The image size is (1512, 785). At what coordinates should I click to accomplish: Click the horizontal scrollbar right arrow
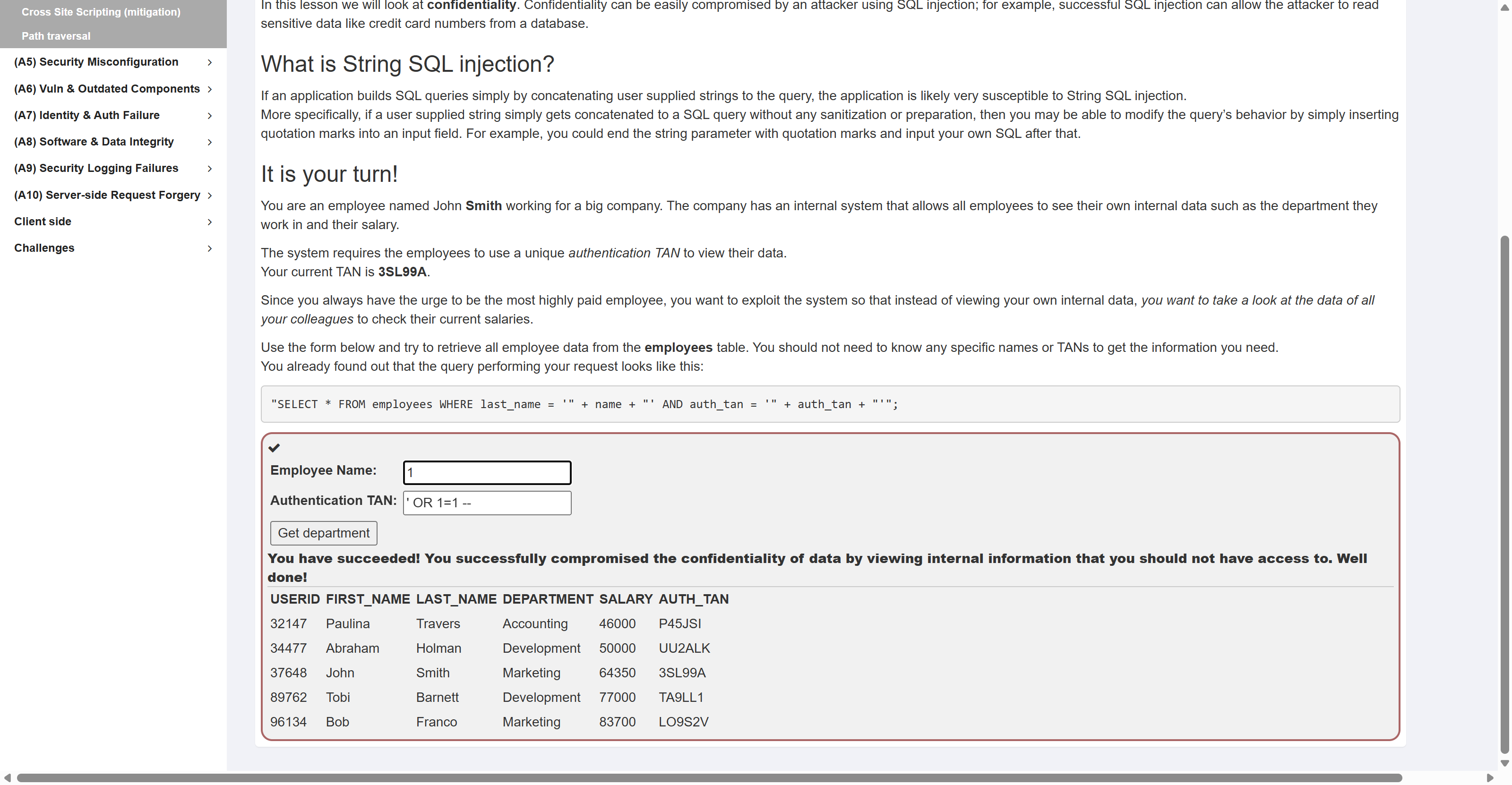(1489, 778)
